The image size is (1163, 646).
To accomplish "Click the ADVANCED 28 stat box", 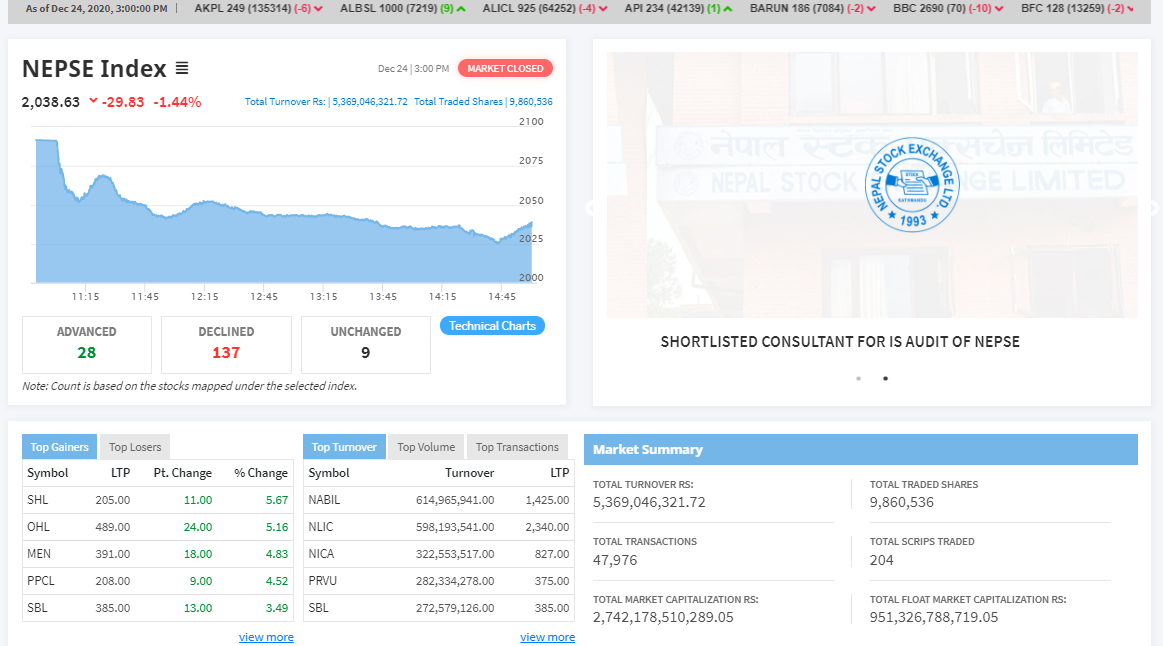I will 87,345.
